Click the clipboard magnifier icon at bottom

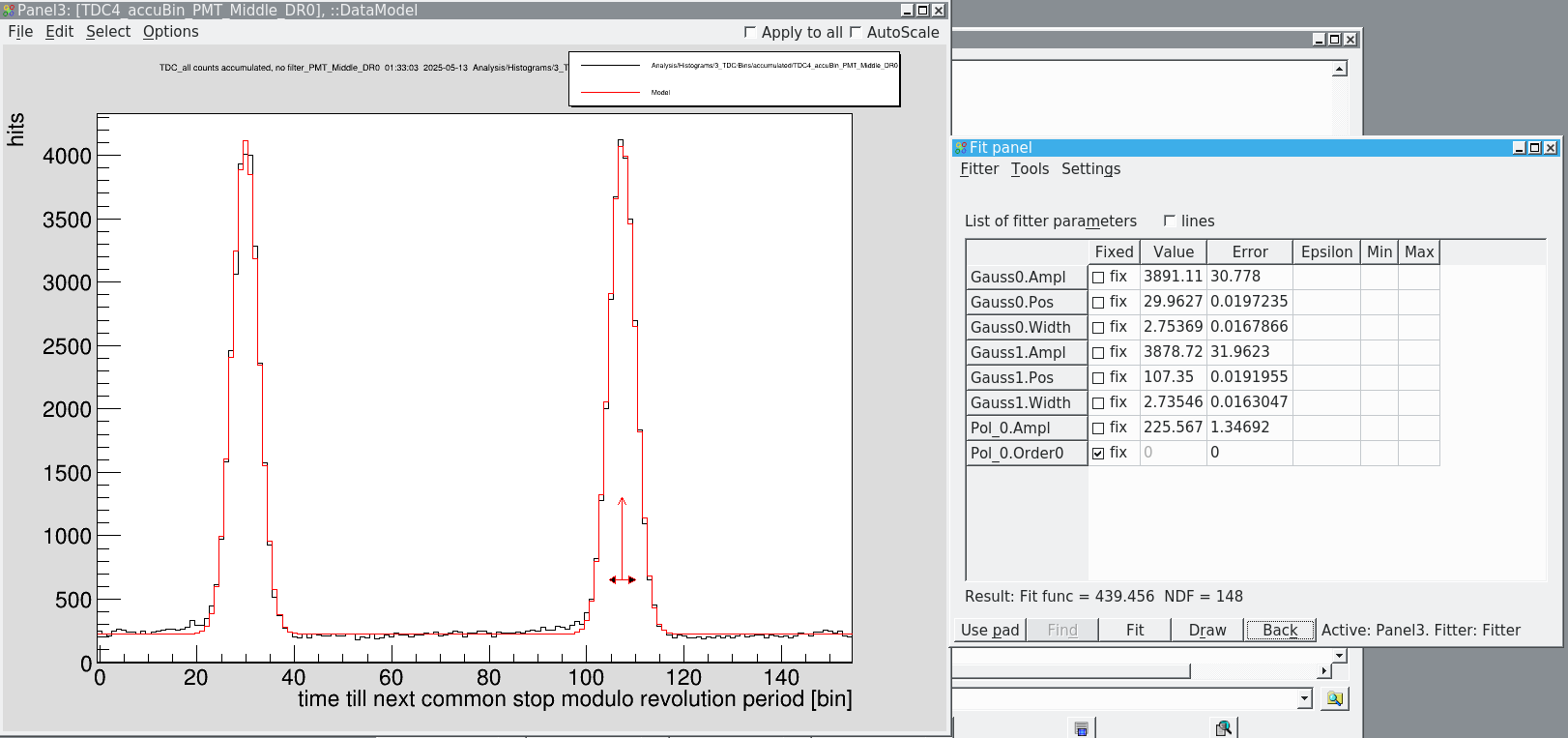pos(1224,727)
